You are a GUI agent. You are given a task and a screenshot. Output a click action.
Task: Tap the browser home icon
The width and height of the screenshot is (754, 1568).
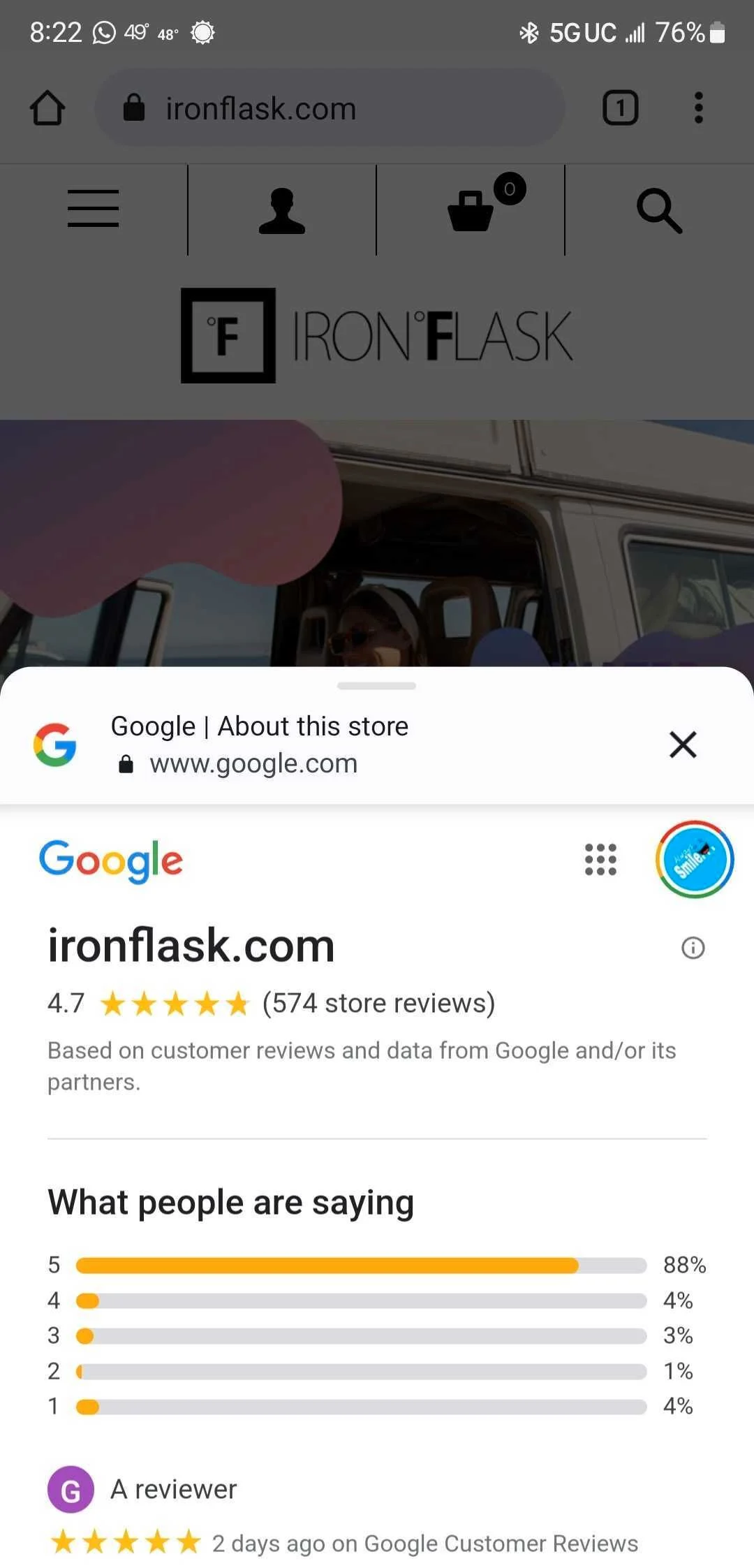(47, 108)
